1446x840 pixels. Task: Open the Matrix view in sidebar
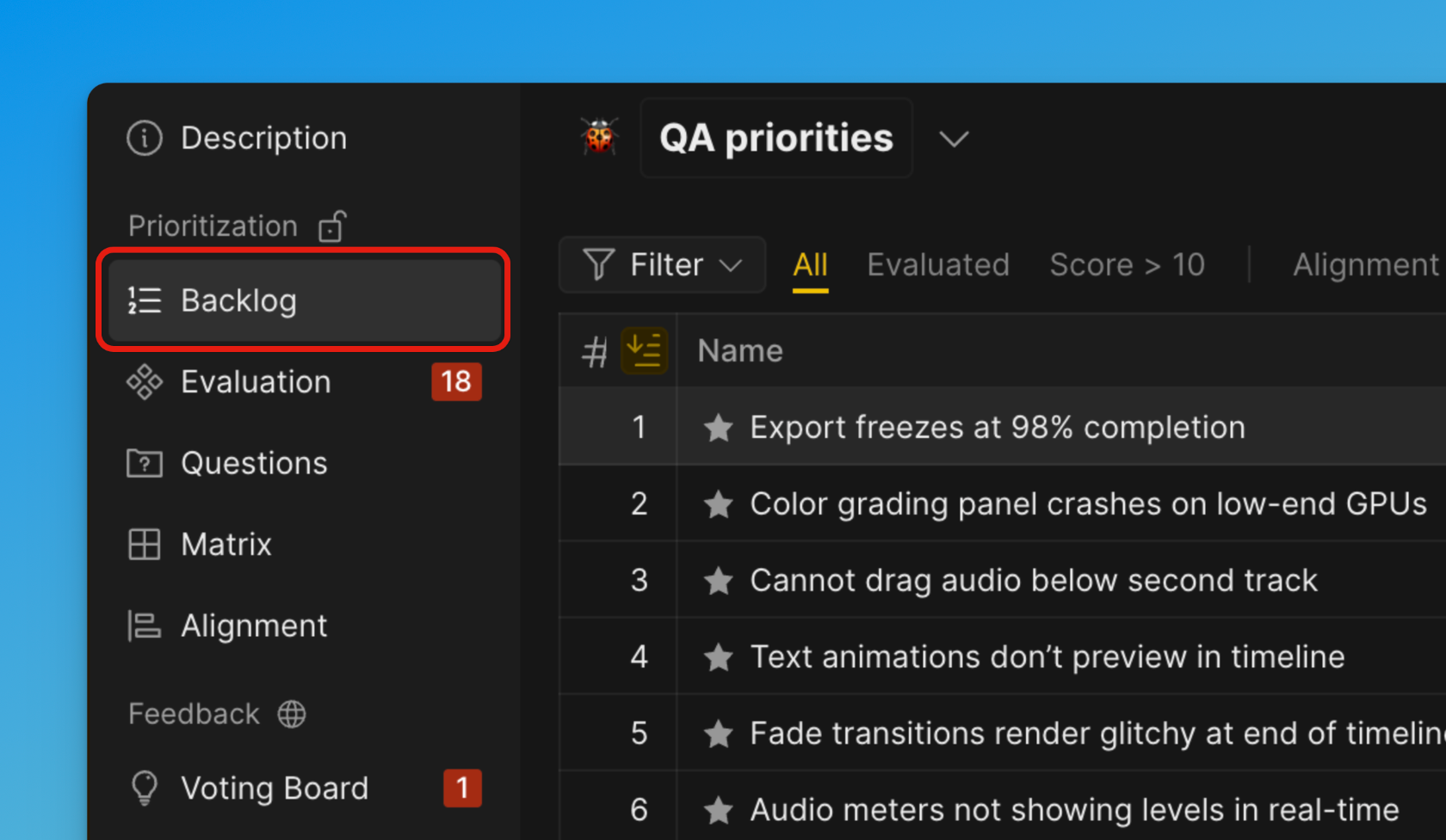[226, 544]
